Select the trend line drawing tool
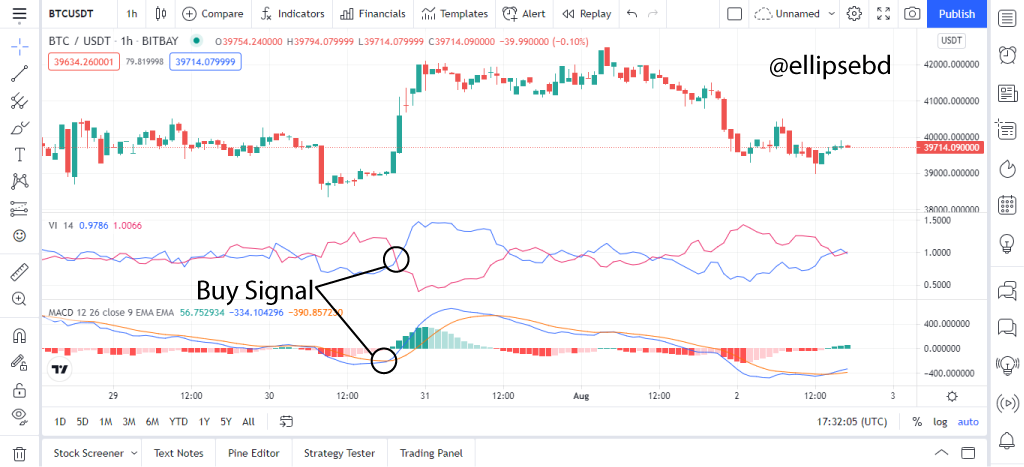1024x467 pixels. (19, 73)
